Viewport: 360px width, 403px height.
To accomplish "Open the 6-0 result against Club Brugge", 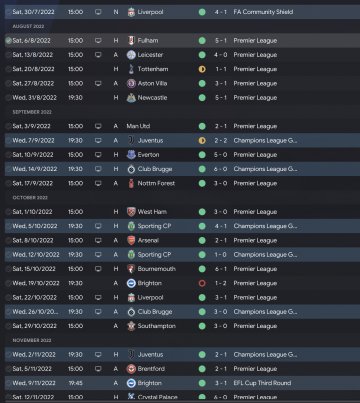I will click(220, 169).
